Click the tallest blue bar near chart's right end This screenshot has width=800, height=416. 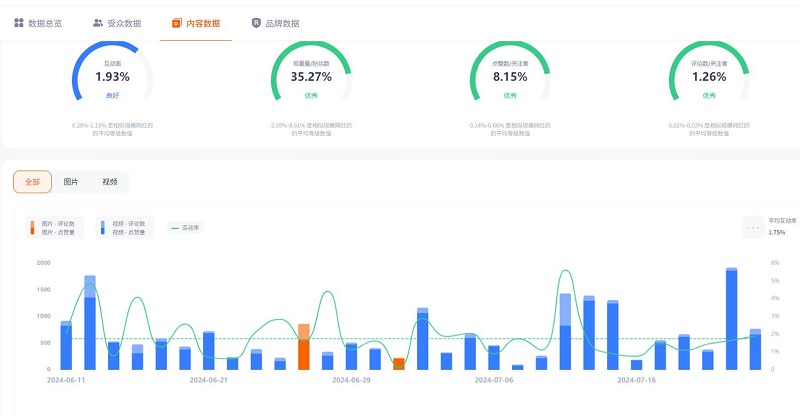[x=732, y=320]
